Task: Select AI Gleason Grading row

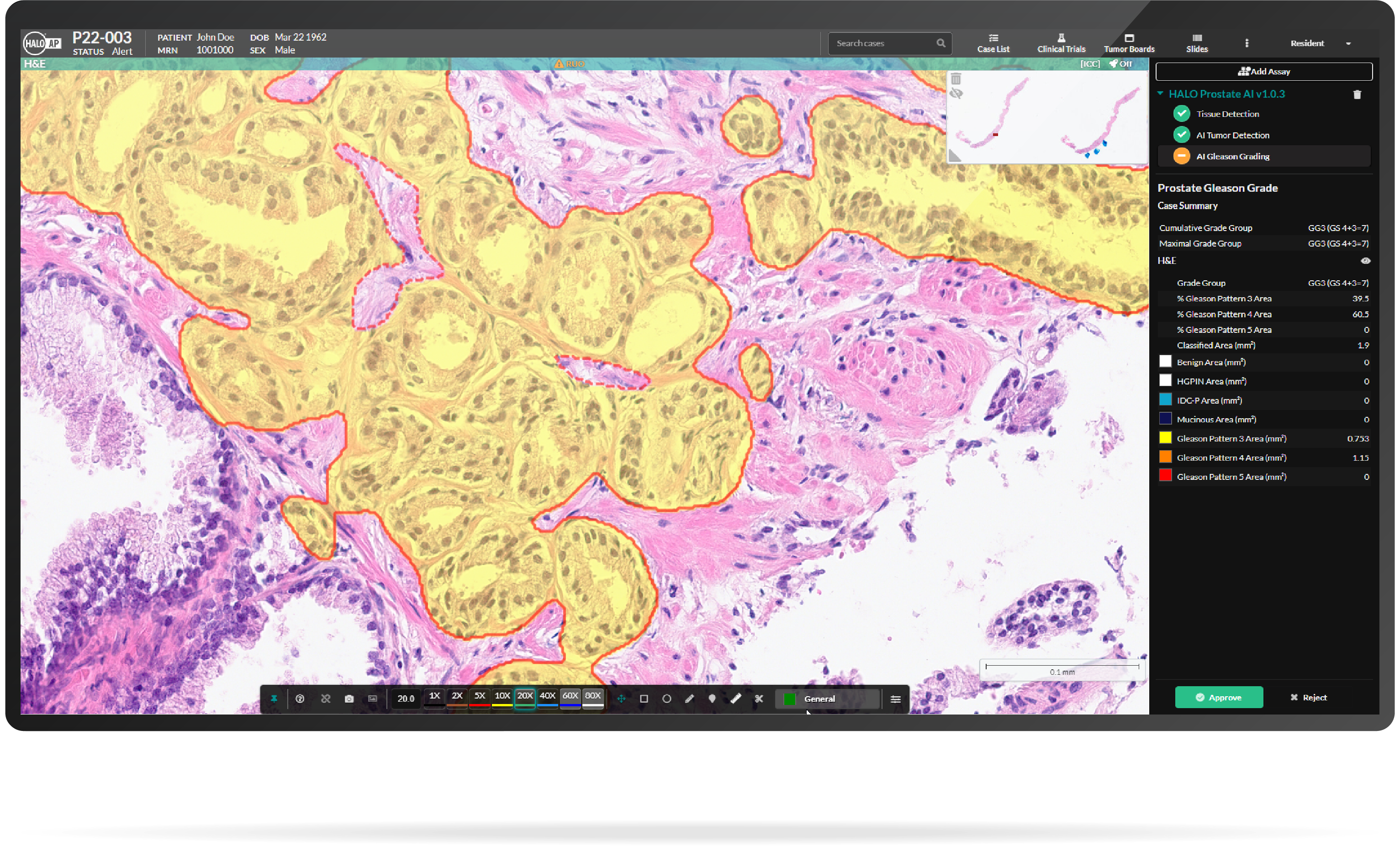Action: coord(1264,156)
